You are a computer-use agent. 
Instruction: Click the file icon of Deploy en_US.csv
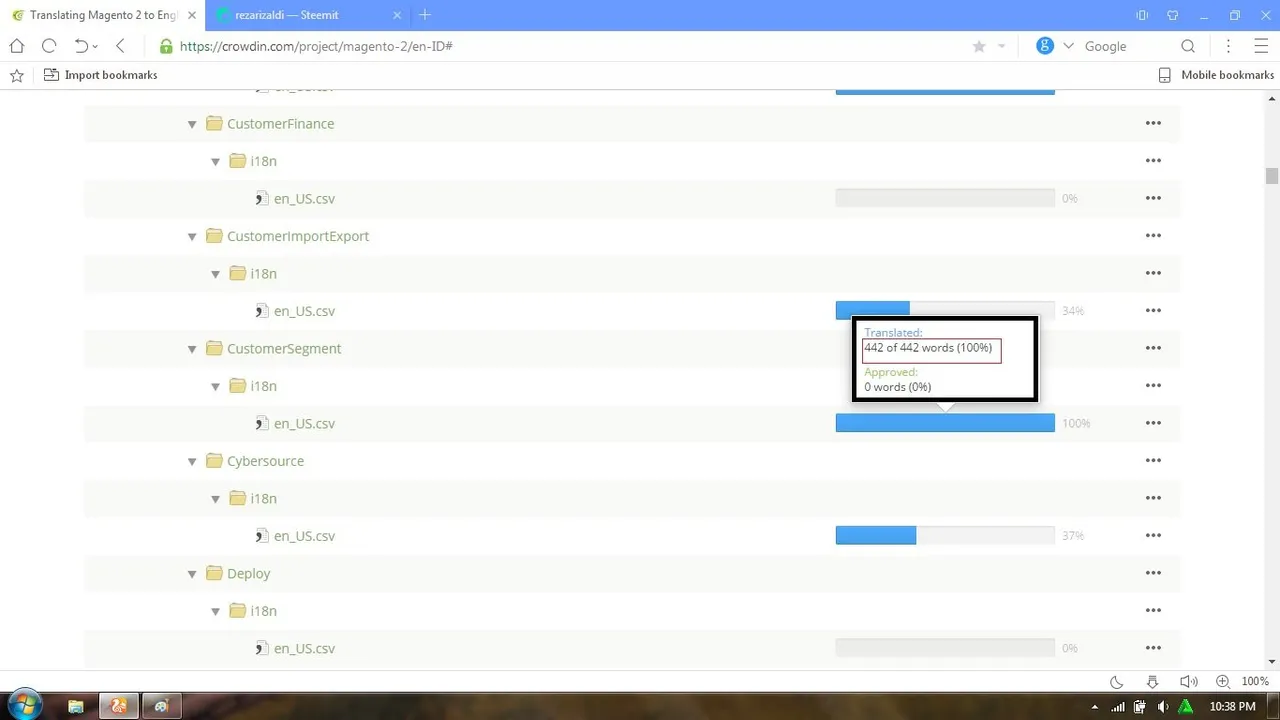262,648
